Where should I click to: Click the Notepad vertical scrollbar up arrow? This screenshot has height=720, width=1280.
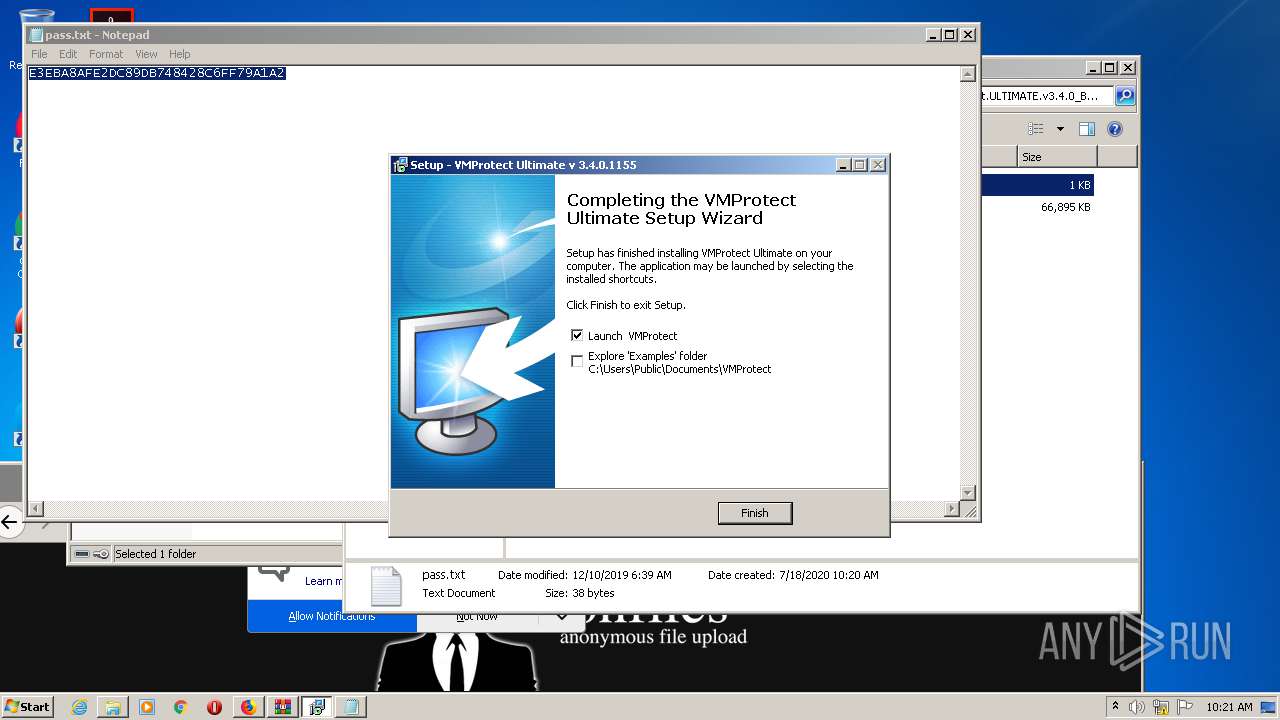(x=967, y=74)
